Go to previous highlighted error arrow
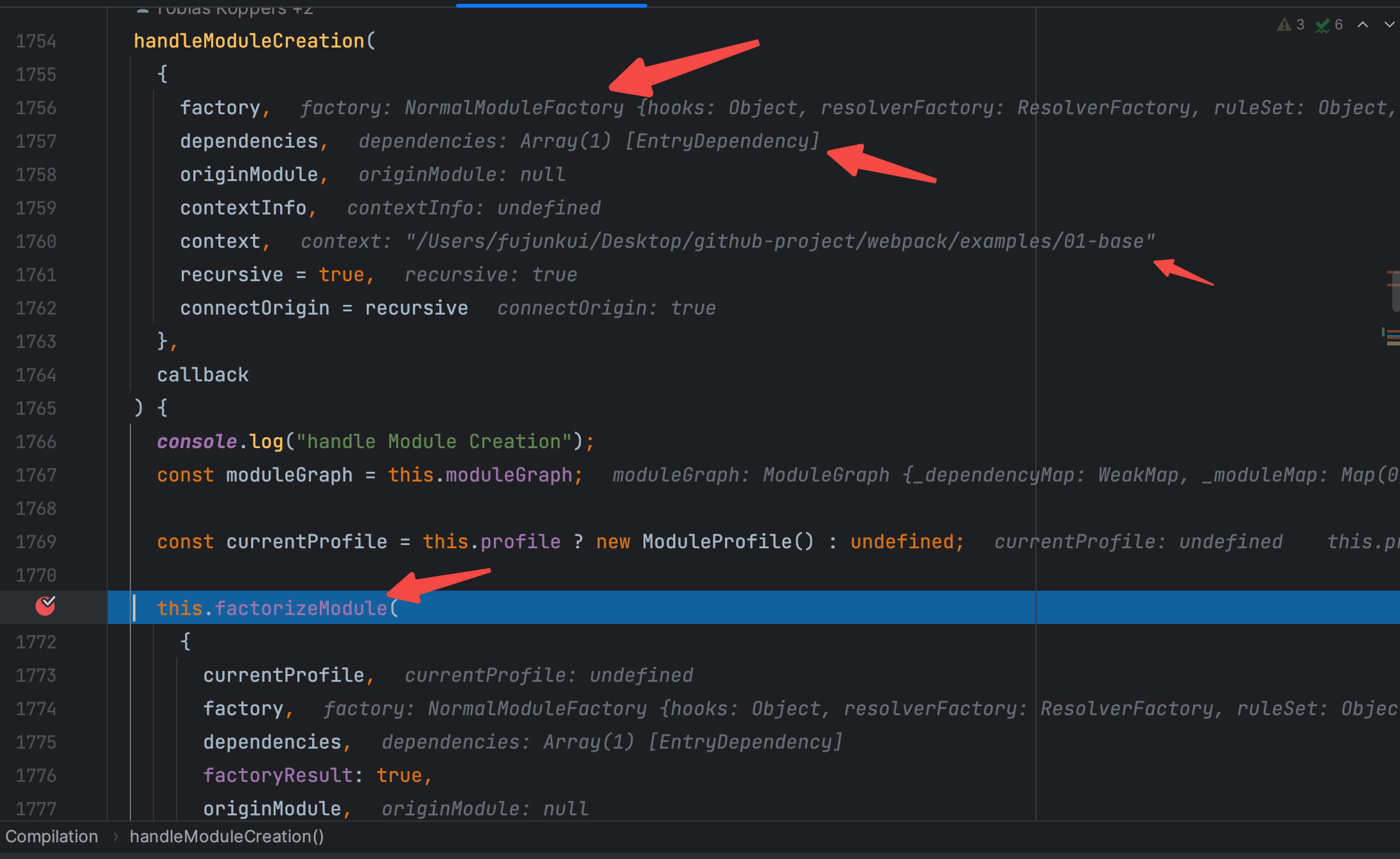1400x859 pixels. coord(1362,24)
